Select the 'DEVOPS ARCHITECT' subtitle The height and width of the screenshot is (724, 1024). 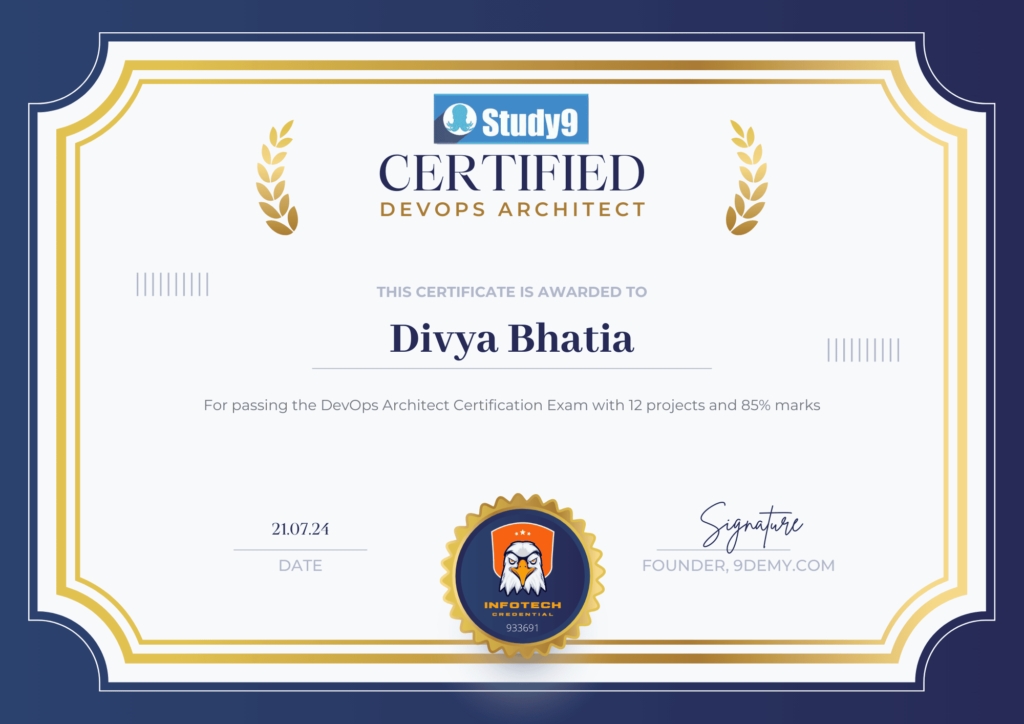point(513,210)
